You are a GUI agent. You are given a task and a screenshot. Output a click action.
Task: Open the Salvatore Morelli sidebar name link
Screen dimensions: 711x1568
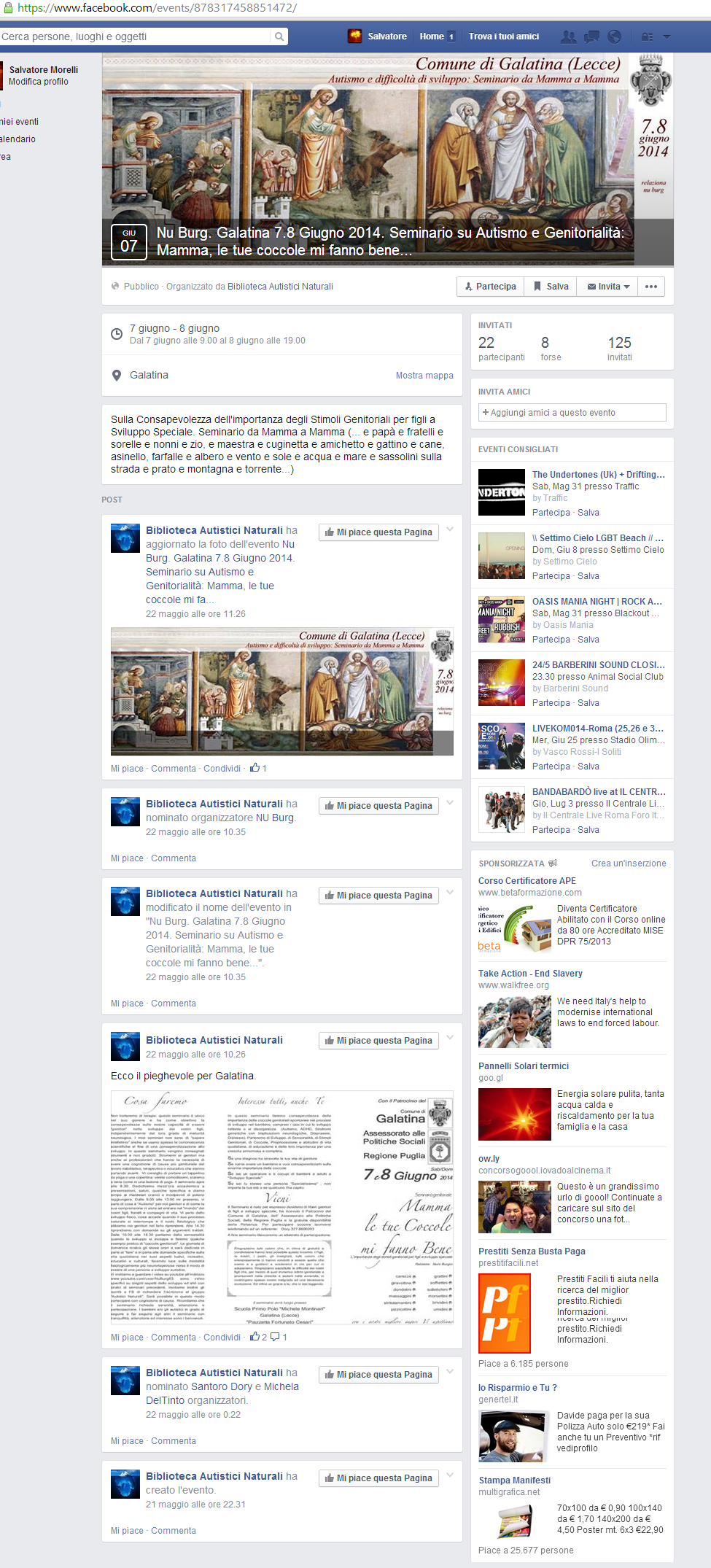pos(44,70)
